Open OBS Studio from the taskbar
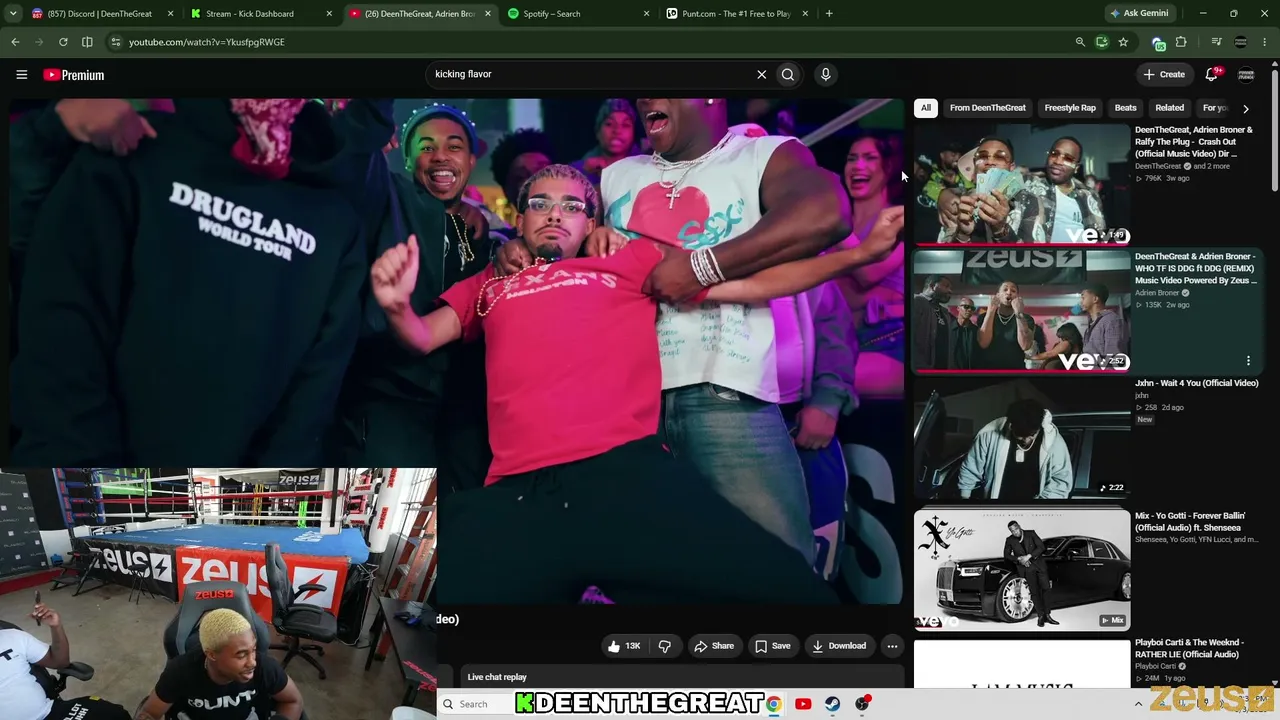Image resolution: width=1280 pixels, height=720 pixels. pyautogui.click(x=862, y=704)
